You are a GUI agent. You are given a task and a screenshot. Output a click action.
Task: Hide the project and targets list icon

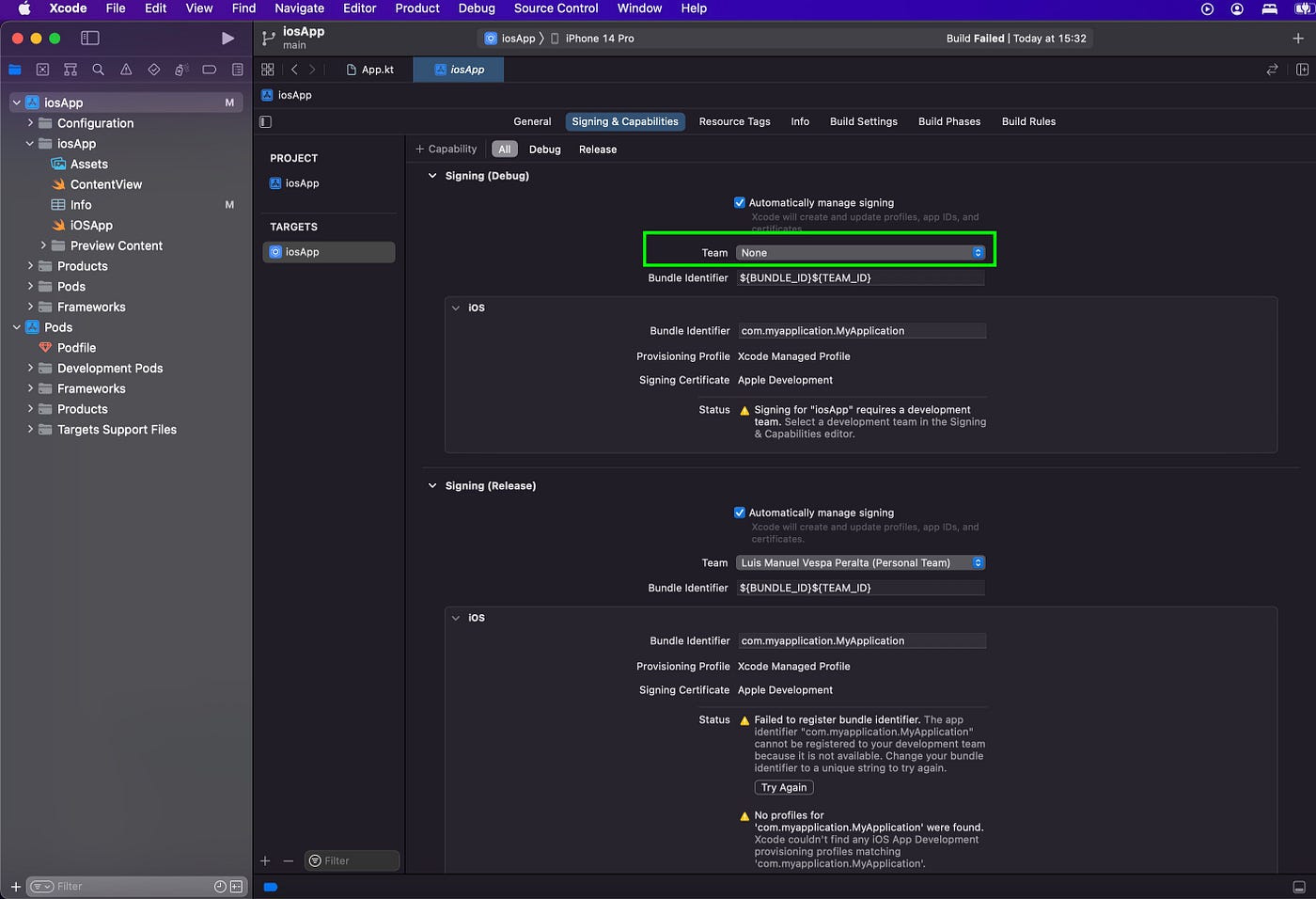click(x=266, y=121)
